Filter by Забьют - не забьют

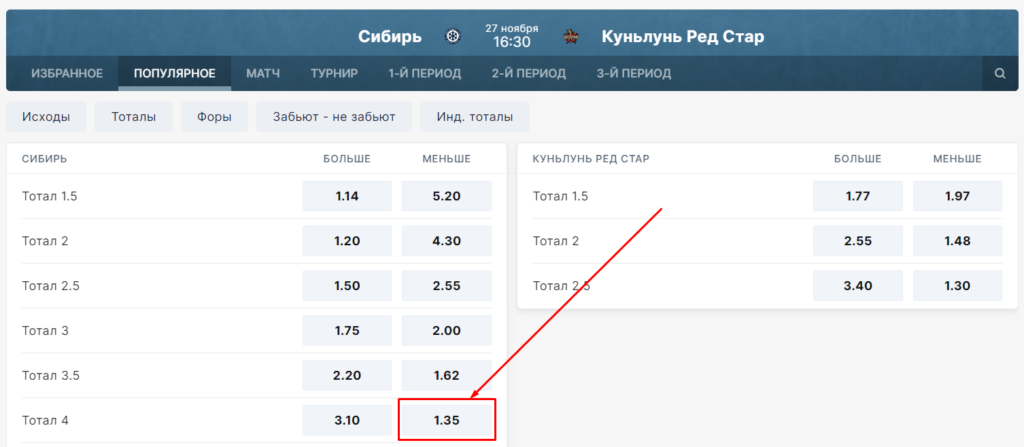tap(334, 117)
